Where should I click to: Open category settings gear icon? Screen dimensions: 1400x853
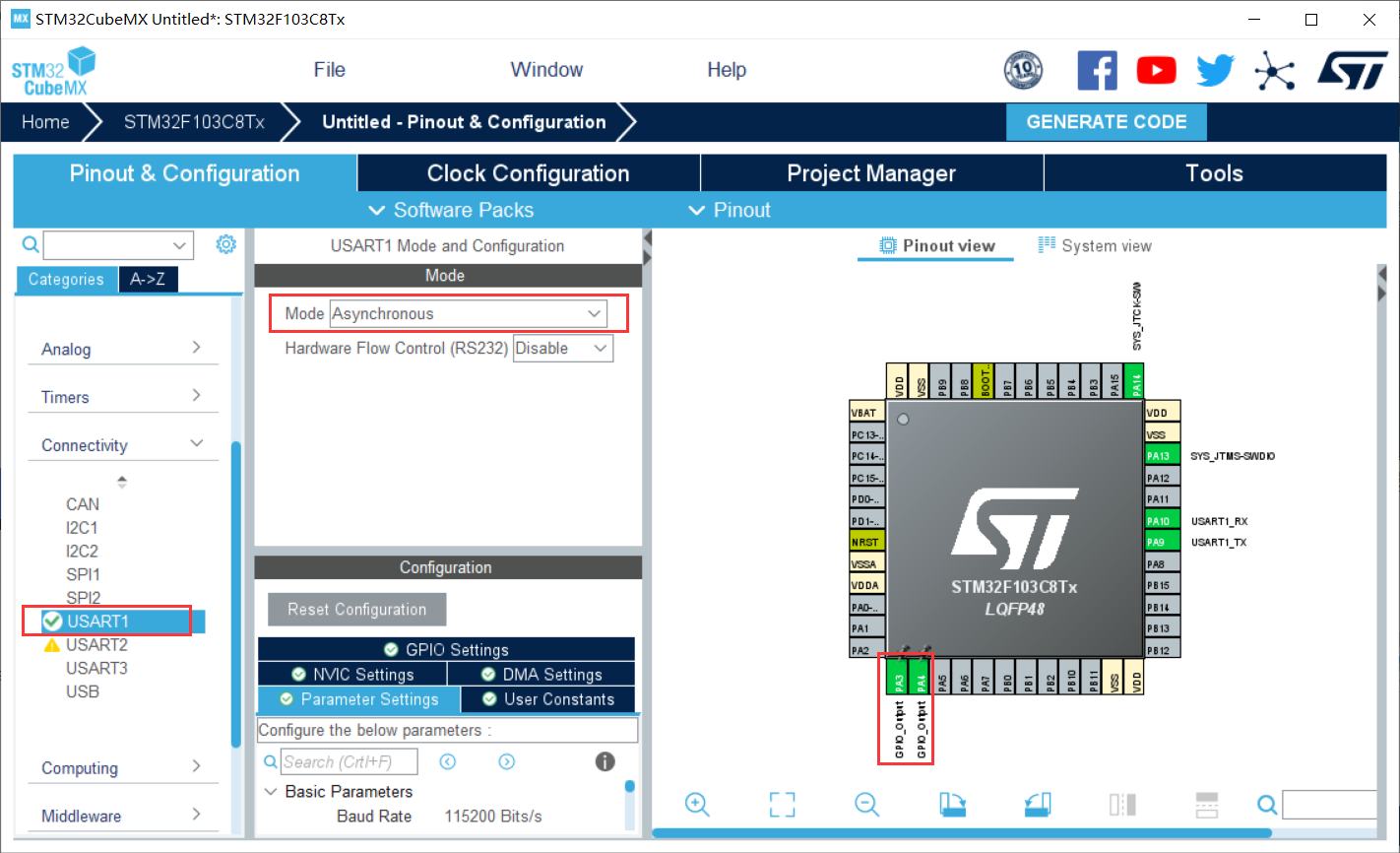point(225,244)
